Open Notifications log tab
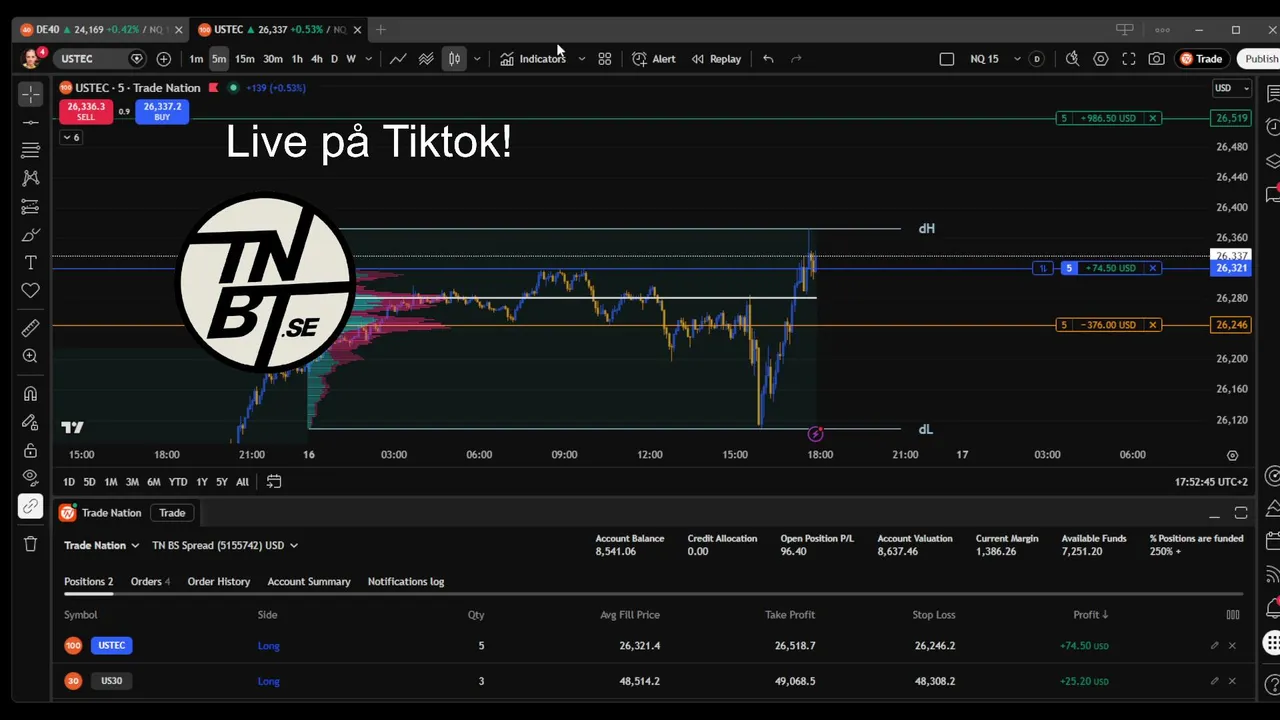The image size is (1280, 720). point(406,582)
